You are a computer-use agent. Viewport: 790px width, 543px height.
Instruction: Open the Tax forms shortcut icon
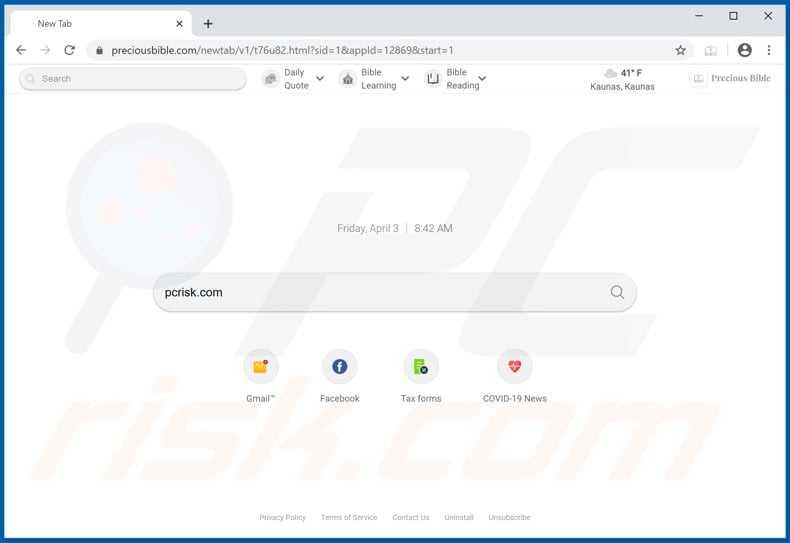coord(421,367)
